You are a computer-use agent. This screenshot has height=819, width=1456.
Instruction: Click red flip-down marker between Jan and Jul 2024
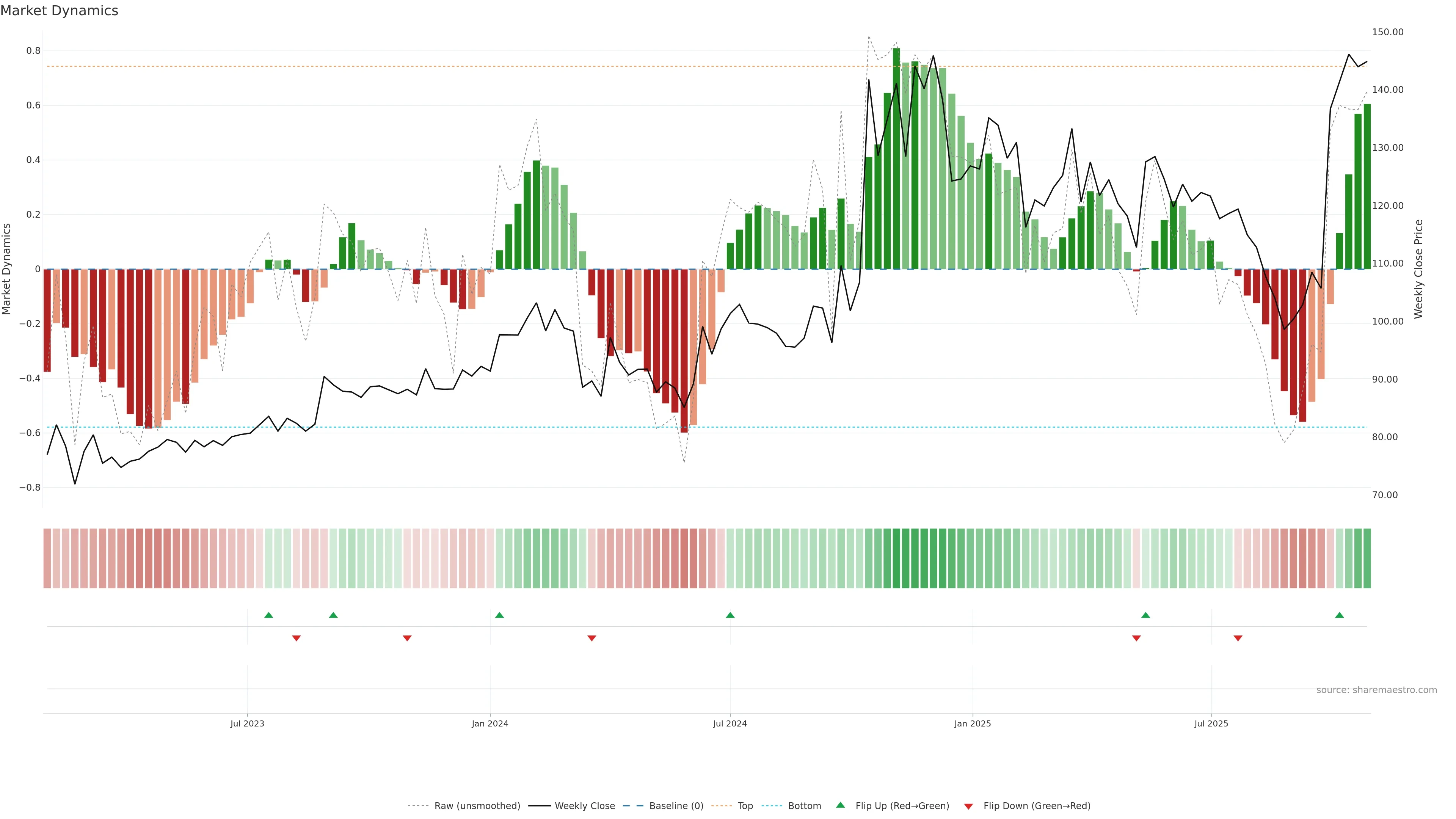coord(591,638)
